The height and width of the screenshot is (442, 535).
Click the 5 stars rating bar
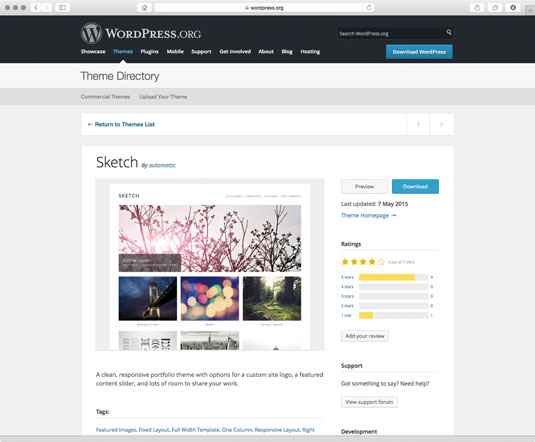[x=393, y=277]
